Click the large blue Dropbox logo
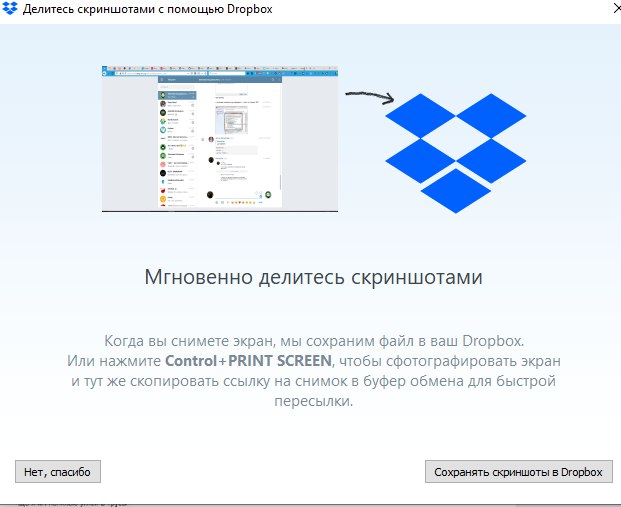This screenshot has height=507, width=621. point(455,153)
